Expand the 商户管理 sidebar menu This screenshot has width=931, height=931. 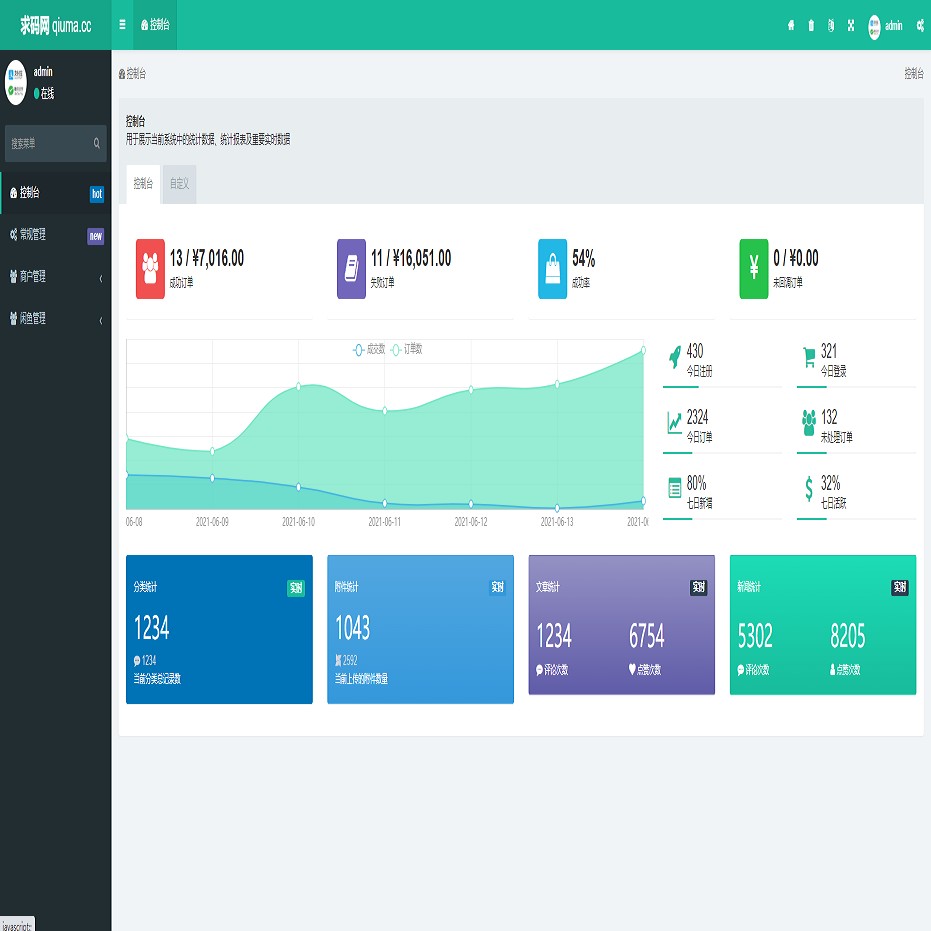[55, 277]
